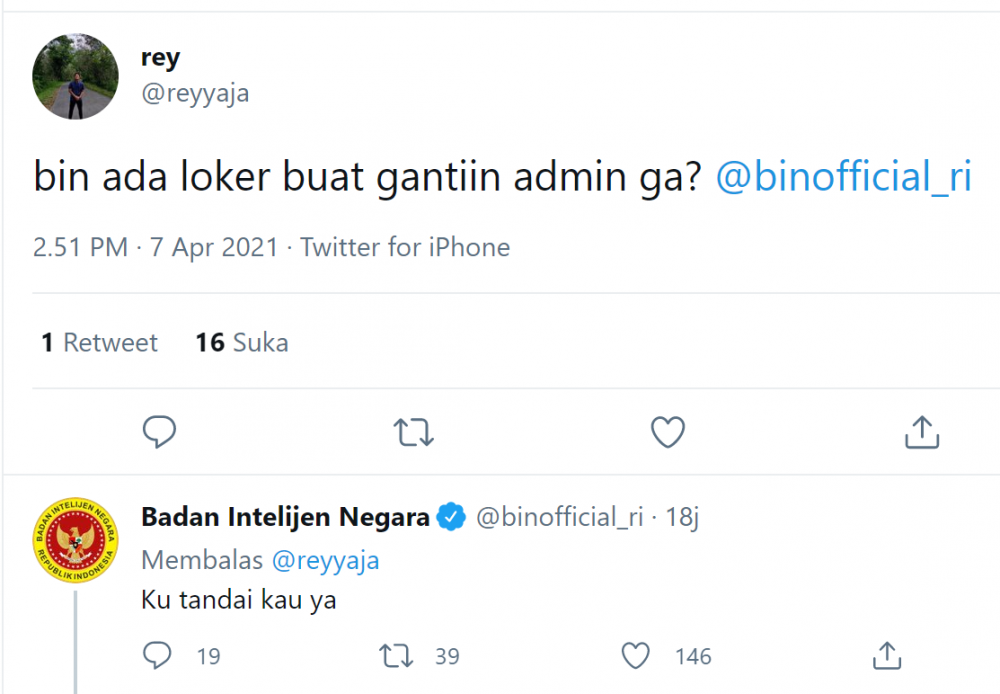This screenshot has width=1000, height=694.
Task: Click the '18j' reply timestamp
Action: 682,518
